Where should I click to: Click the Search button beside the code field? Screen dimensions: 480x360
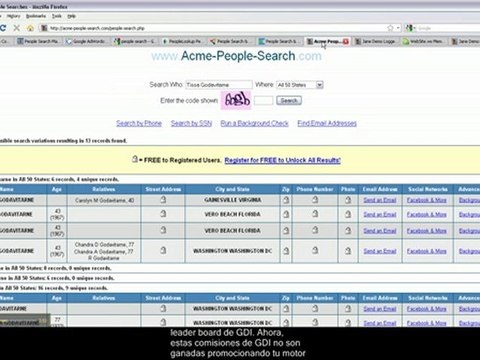289,100
